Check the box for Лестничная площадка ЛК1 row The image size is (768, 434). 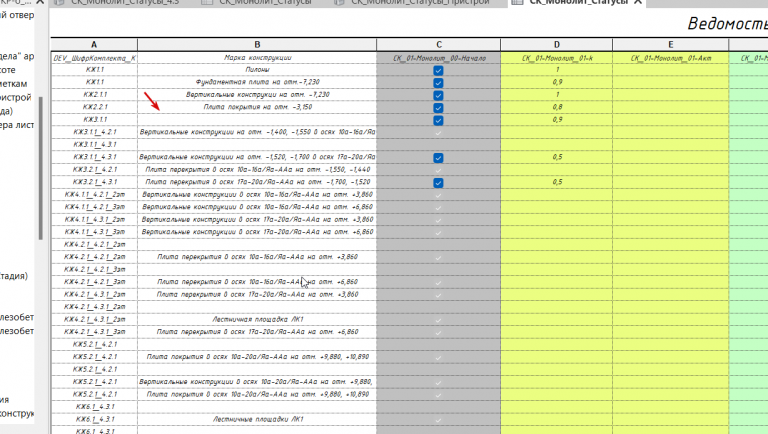(x=438, y=320)
